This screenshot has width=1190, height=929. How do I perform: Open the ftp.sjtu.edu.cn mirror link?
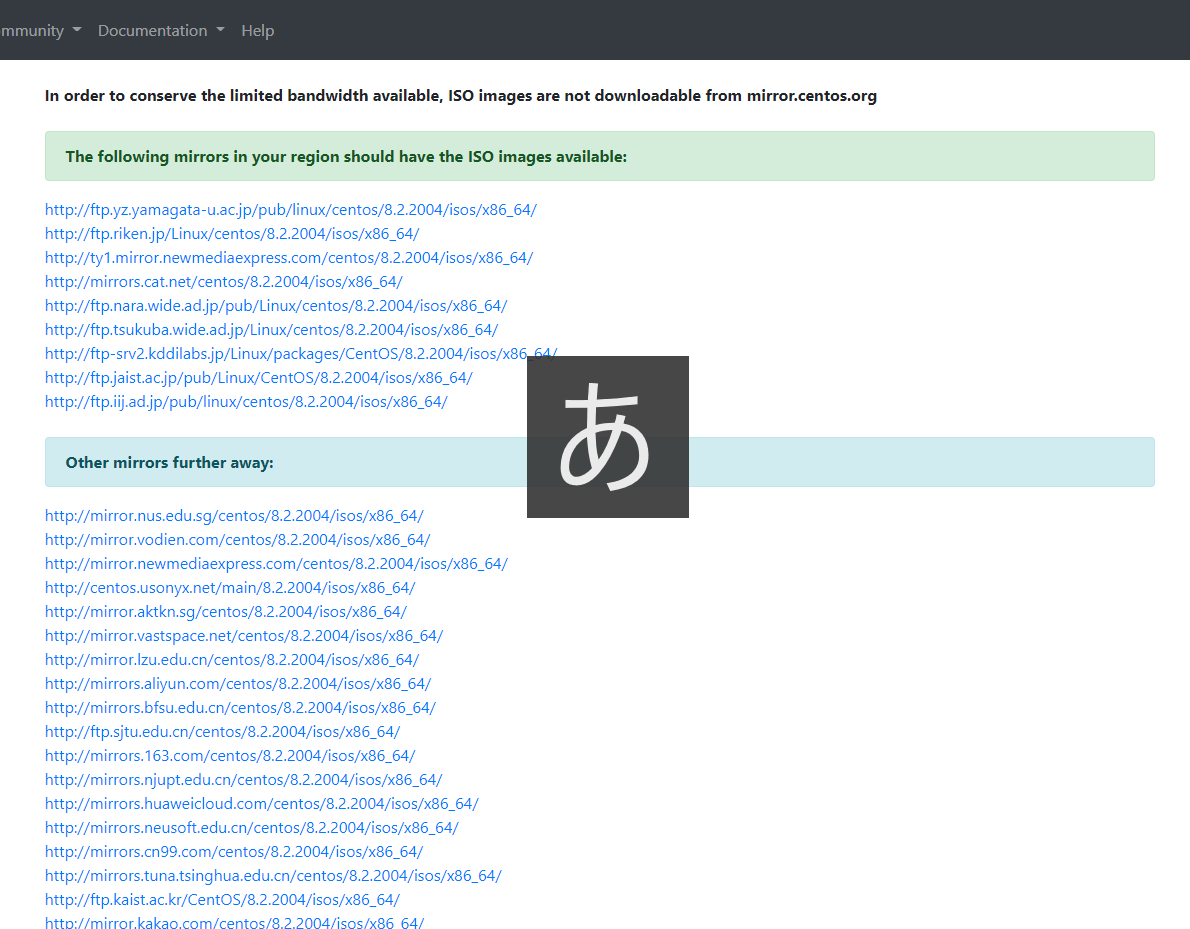(x=222, y=732)
